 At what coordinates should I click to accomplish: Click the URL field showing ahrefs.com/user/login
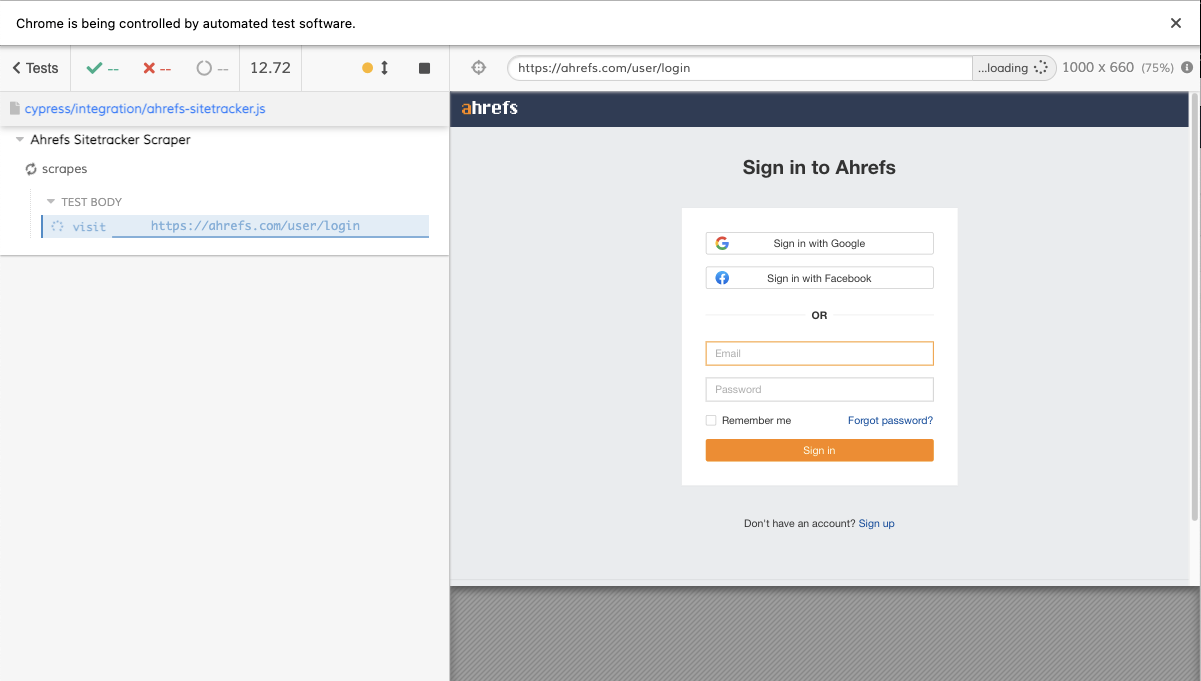740,68
